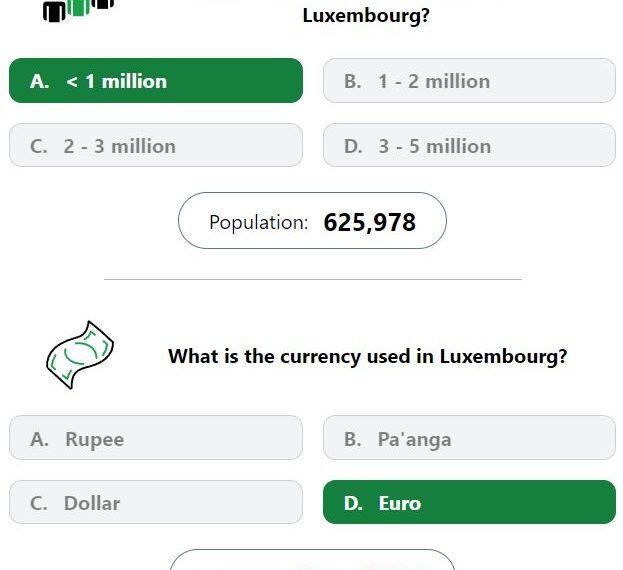Click the Population 625,978 result box
The width and height of the screenshot is (623, 570).
[x=312, y=221]
